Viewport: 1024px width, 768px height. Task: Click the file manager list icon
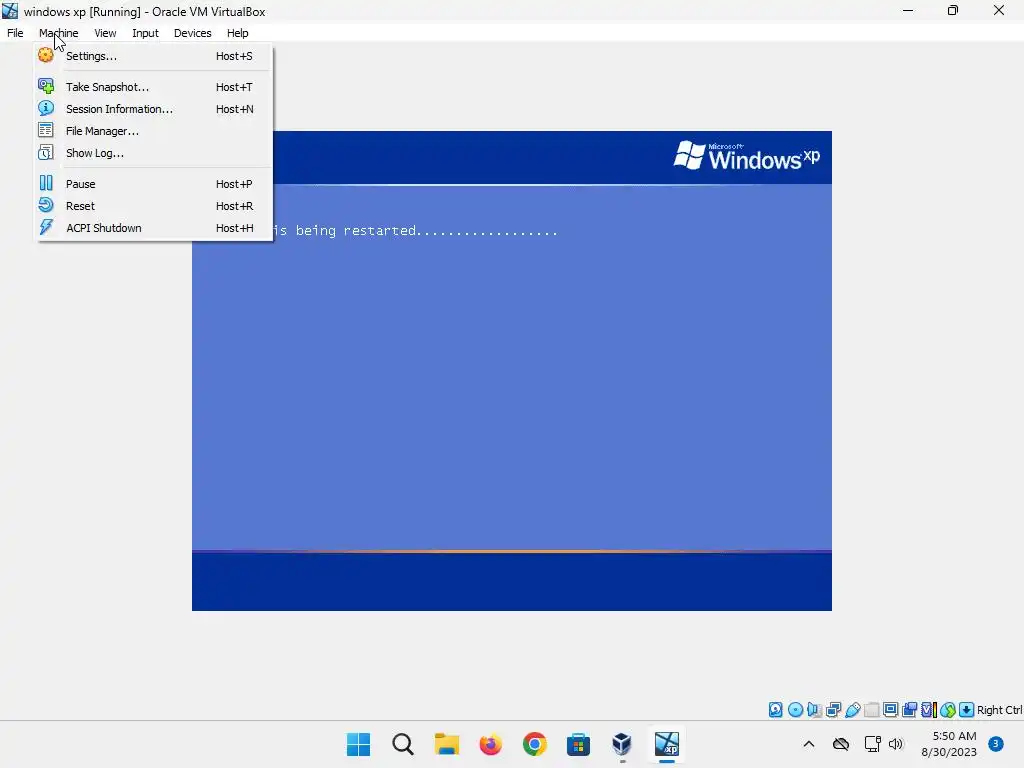[46, 131]
